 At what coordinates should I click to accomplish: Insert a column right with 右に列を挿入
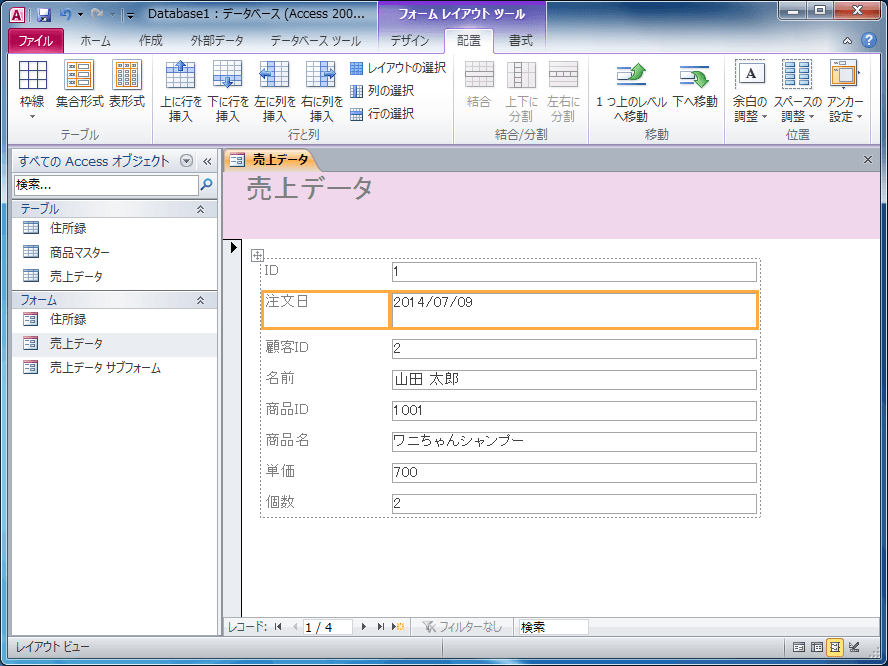point(322,91)
